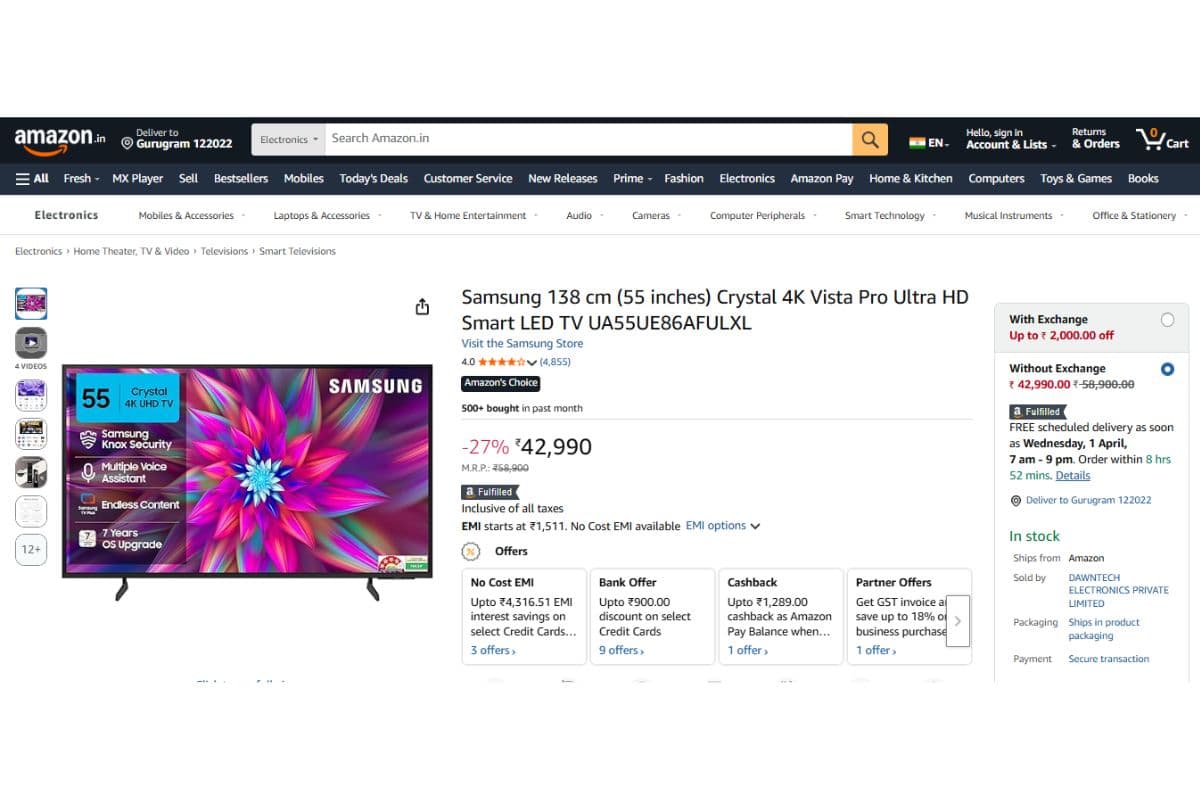Expand the star rating breakdown chevron
The image size is (1200, 800).
coord(532,362)
